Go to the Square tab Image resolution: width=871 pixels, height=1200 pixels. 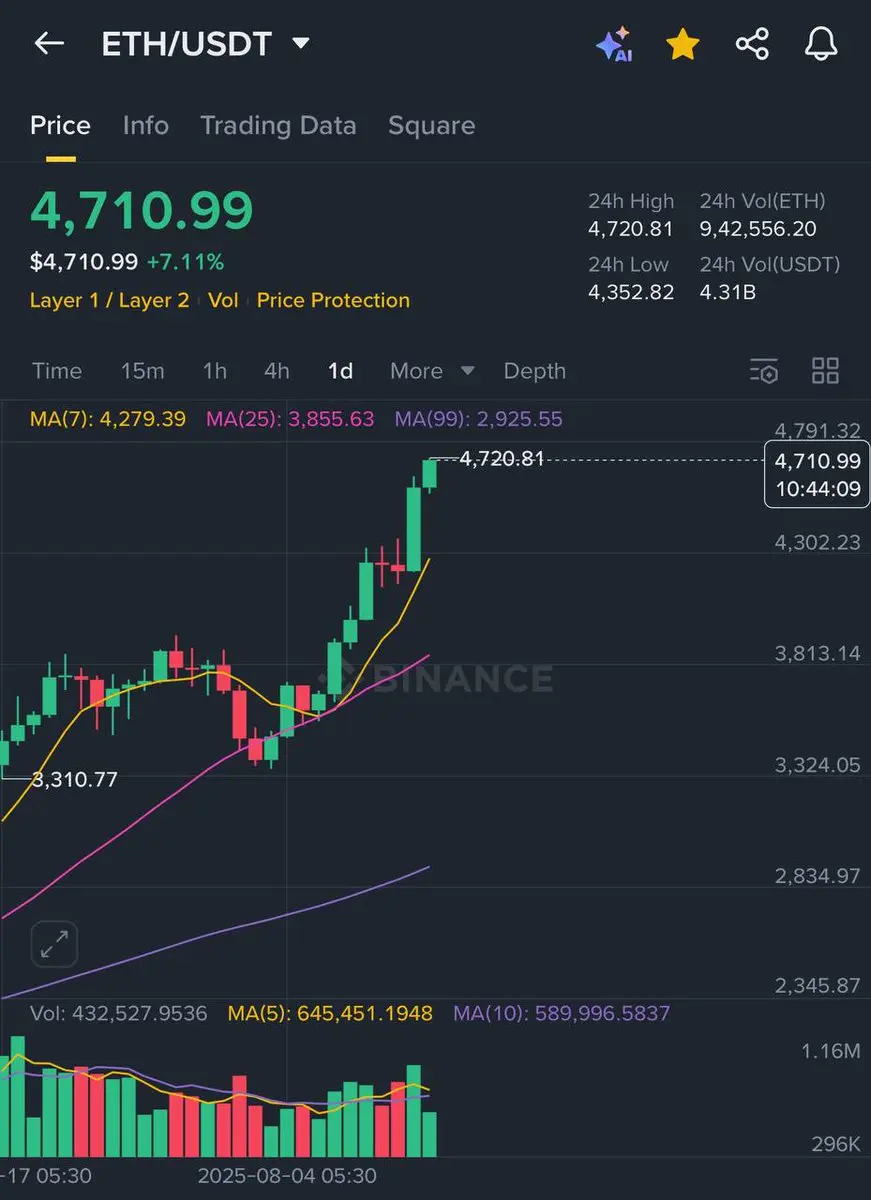pyautogui.click(x=431, y=125)
